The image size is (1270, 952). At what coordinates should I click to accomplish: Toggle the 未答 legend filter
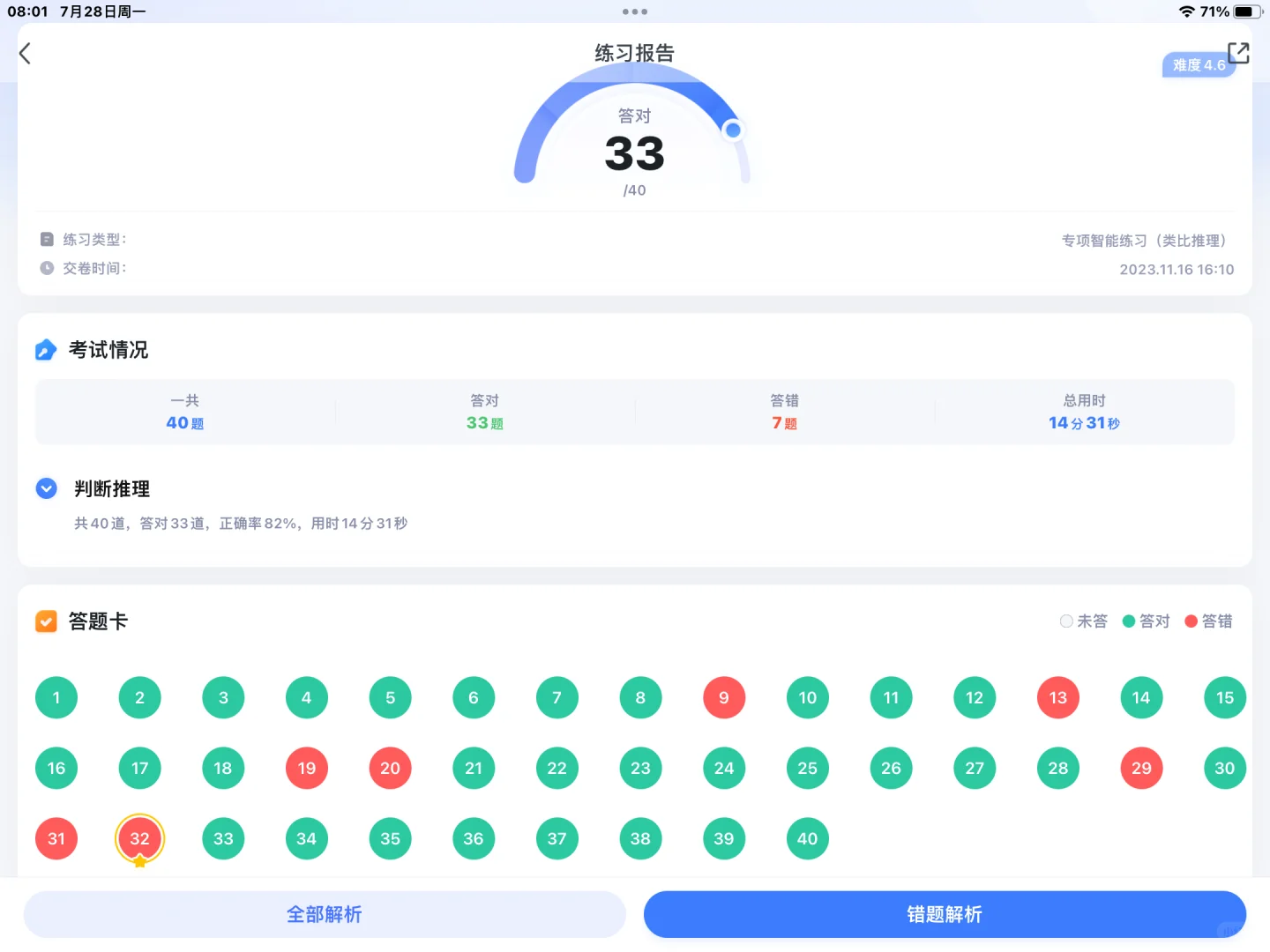coord(1083,621)
